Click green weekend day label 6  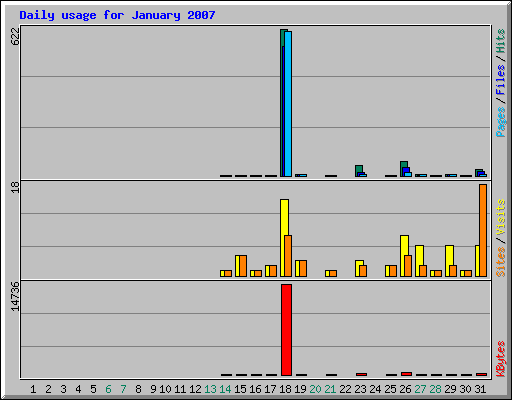click(108, 389)
